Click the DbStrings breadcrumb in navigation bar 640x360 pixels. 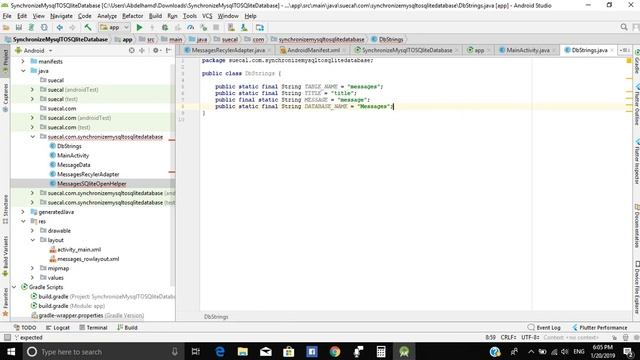point(387,40)
